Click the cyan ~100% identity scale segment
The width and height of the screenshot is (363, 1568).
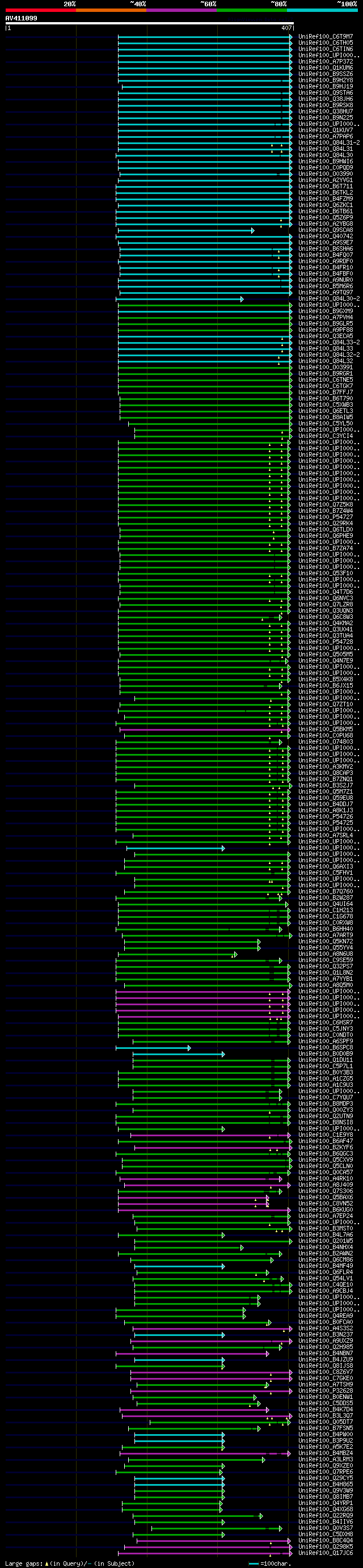pyautogui.click(x=323, y=10)
